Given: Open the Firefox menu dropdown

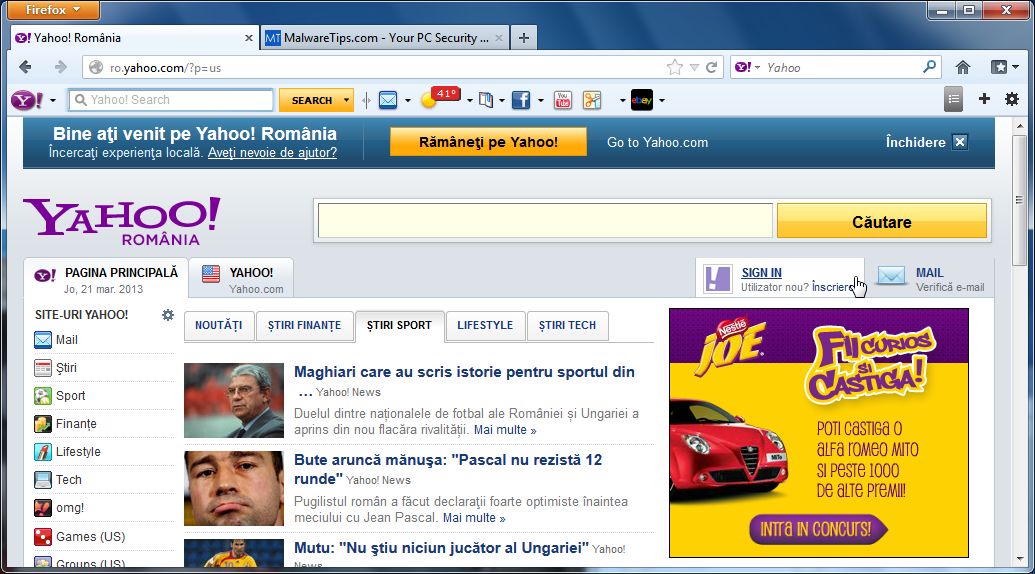Looking at the screenshot, I should (53, 10).
